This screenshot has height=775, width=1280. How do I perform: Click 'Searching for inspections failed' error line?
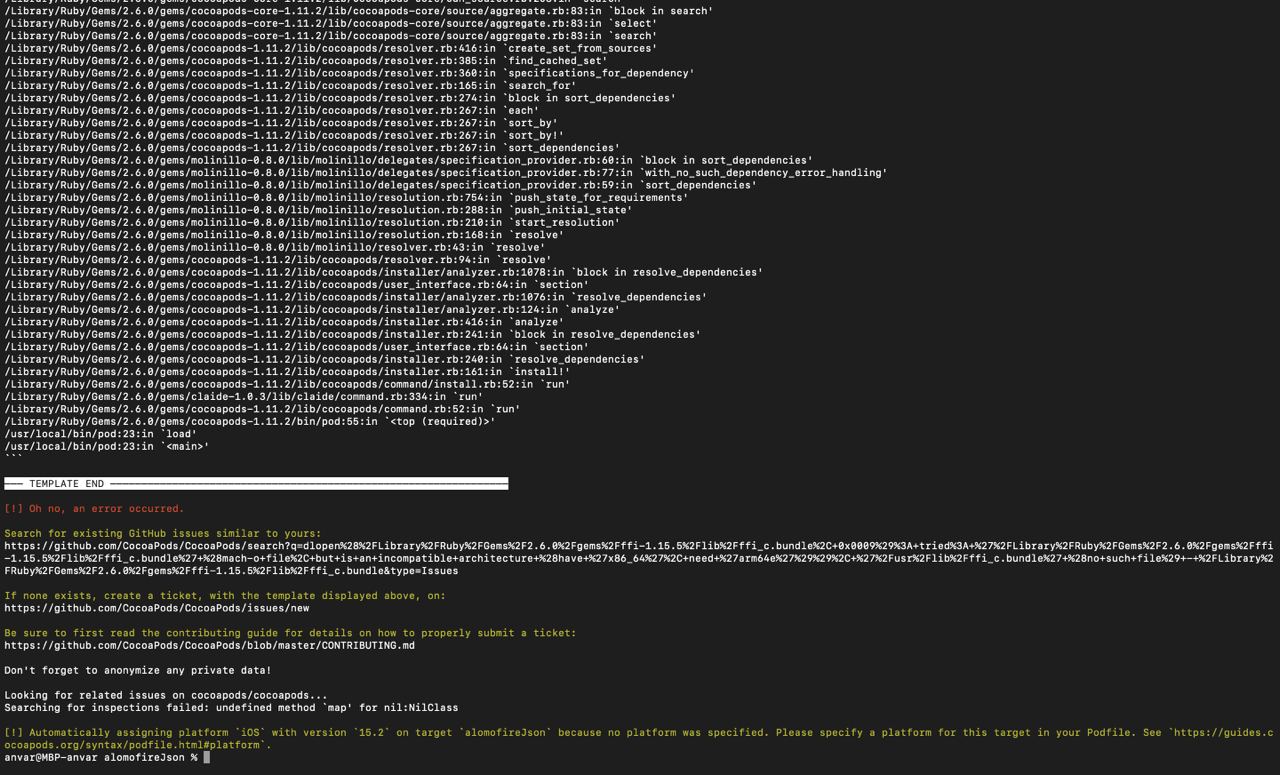tap(231, 707)
